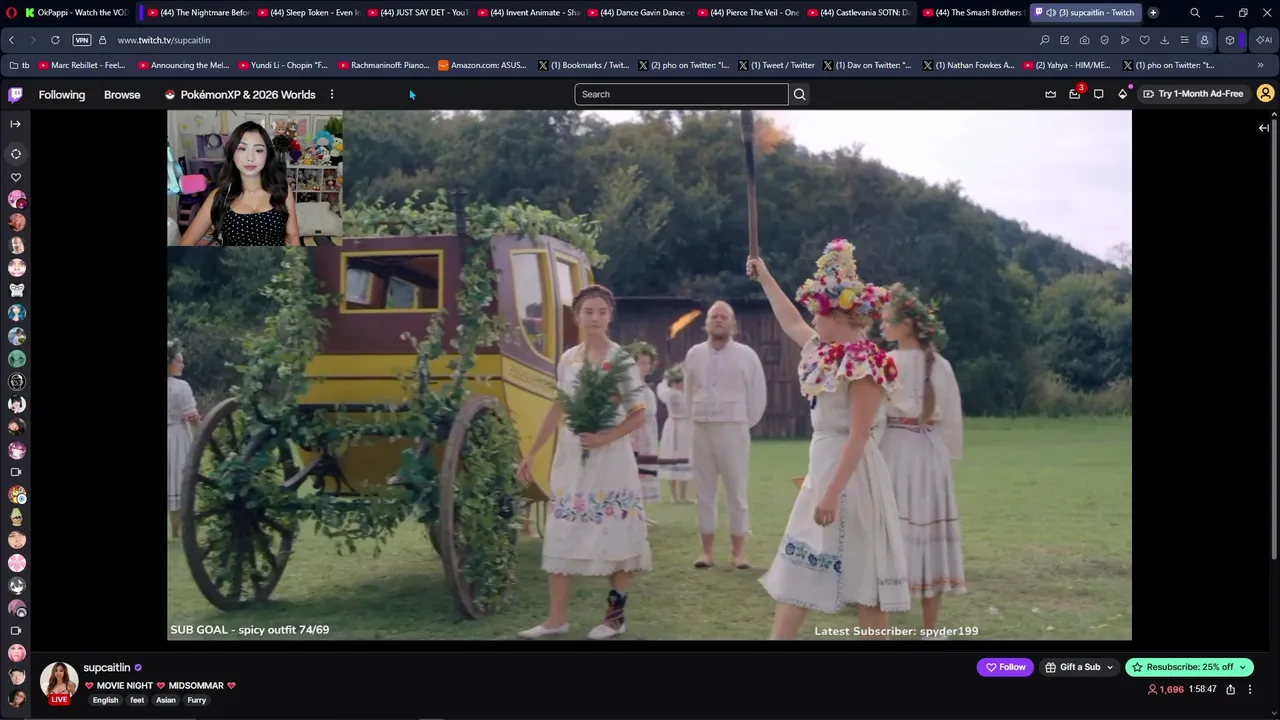Viewport: 1280px width, 720px height.
Task: Open Get Bits icon
Action: (x=1123, y=94)
